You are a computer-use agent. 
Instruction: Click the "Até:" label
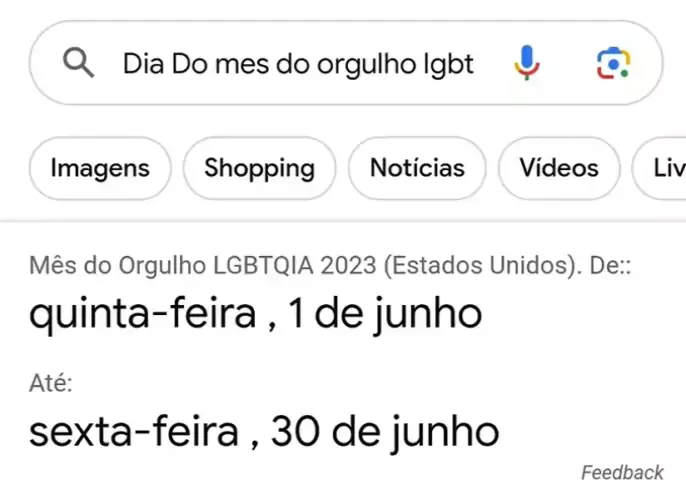pos(51,384)
